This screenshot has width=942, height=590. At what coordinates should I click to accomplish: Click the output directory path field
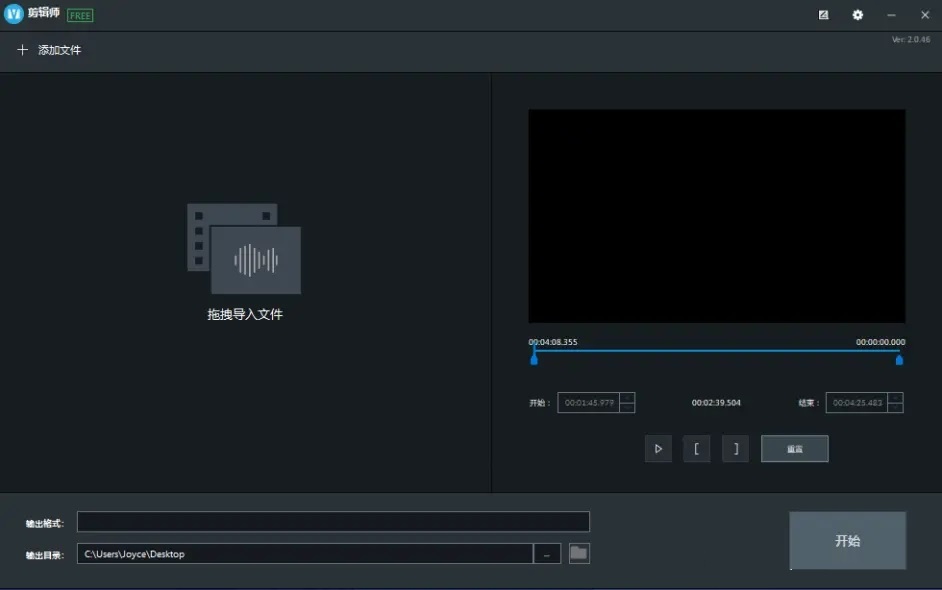307,553
